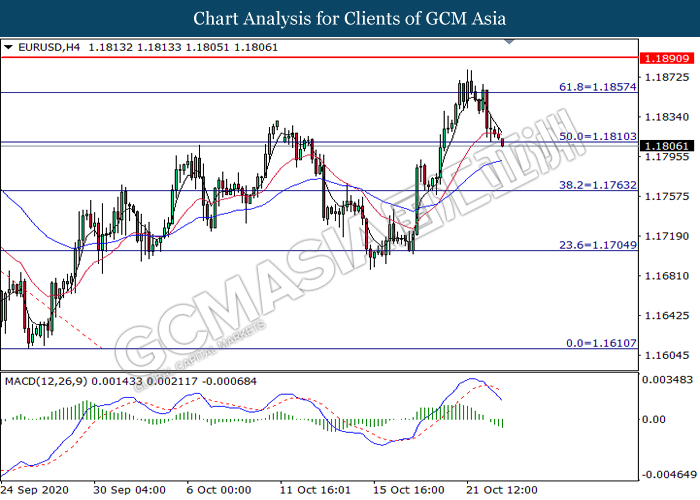Select the 50.0=1.18103 Fibonacci level label

pyautogui.click(x=598, y=136)
